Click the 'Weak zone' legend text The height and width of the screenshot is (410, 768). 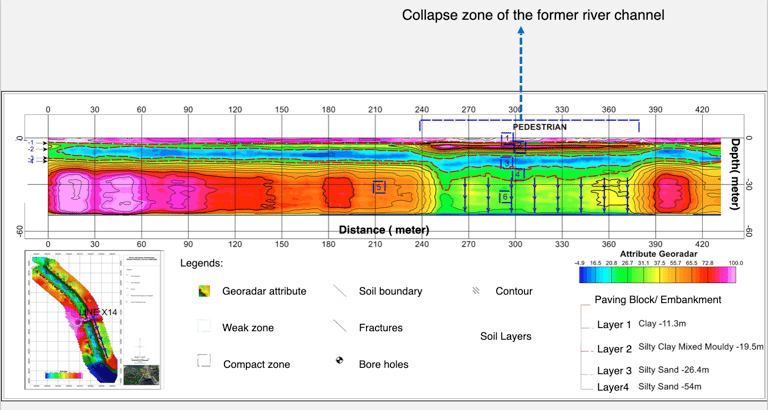click(x=248, y=328)
